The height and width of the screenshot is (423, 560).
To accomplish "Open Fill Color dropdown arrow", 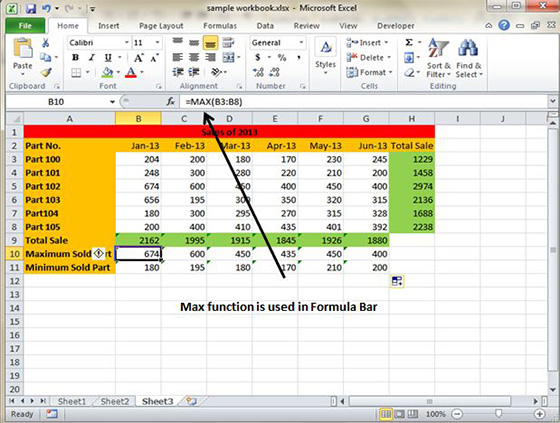I will click(118, 73).
